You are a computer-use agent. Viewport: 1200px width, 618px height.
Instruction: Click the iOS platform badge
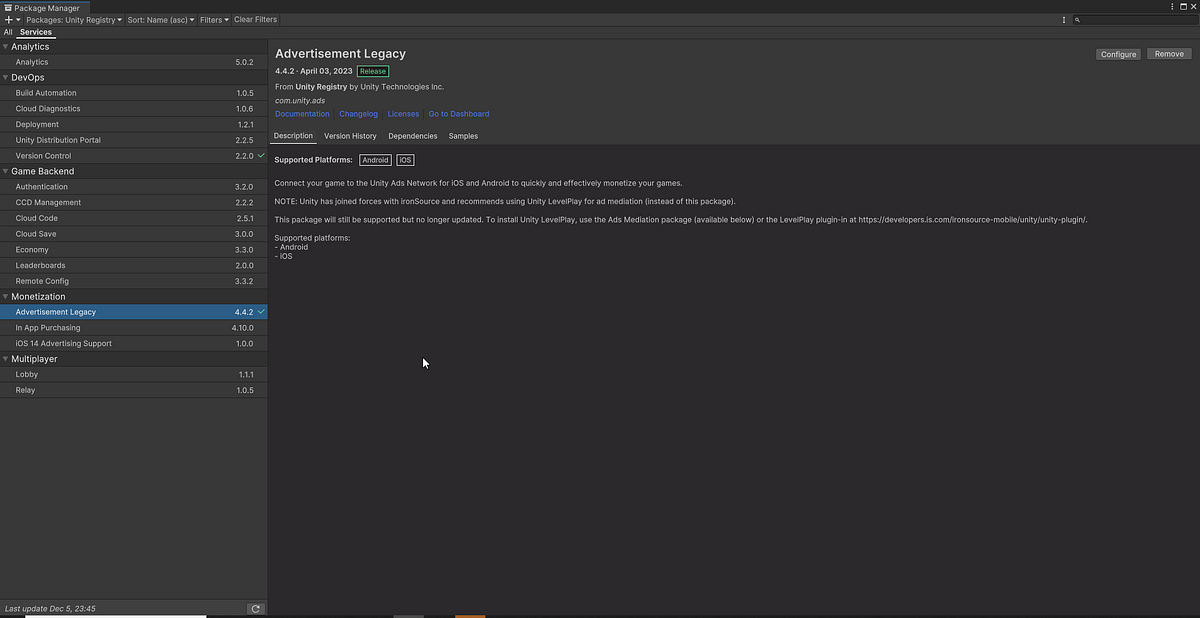click(x=404, y=159)
